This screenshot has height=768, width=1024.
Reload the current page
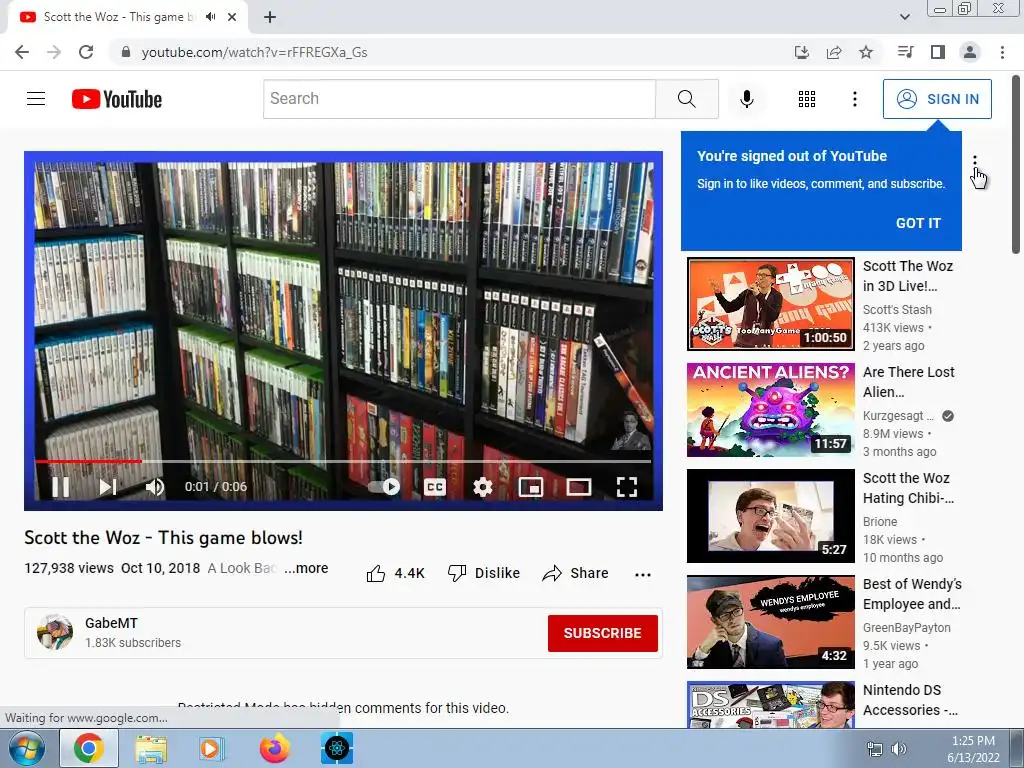86,52
